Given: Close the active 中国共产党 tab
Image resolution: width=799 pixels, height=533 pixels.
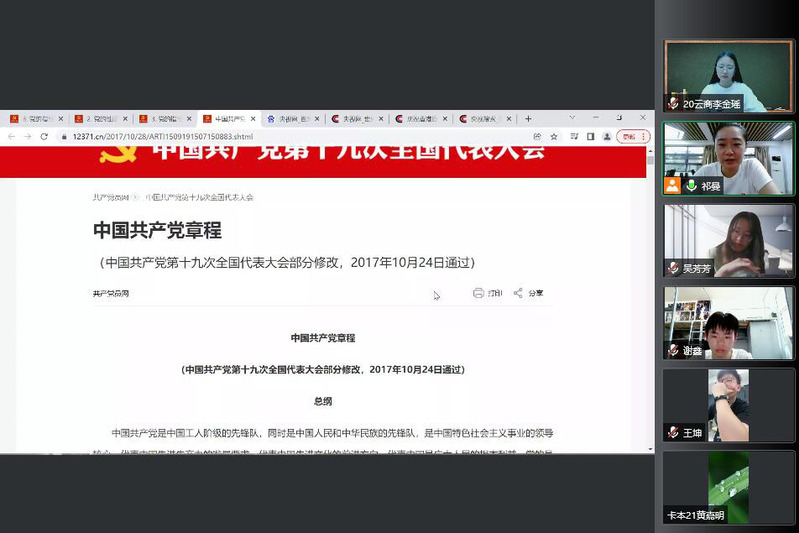Looking at the screenshot, I should [x=254, y=118].
